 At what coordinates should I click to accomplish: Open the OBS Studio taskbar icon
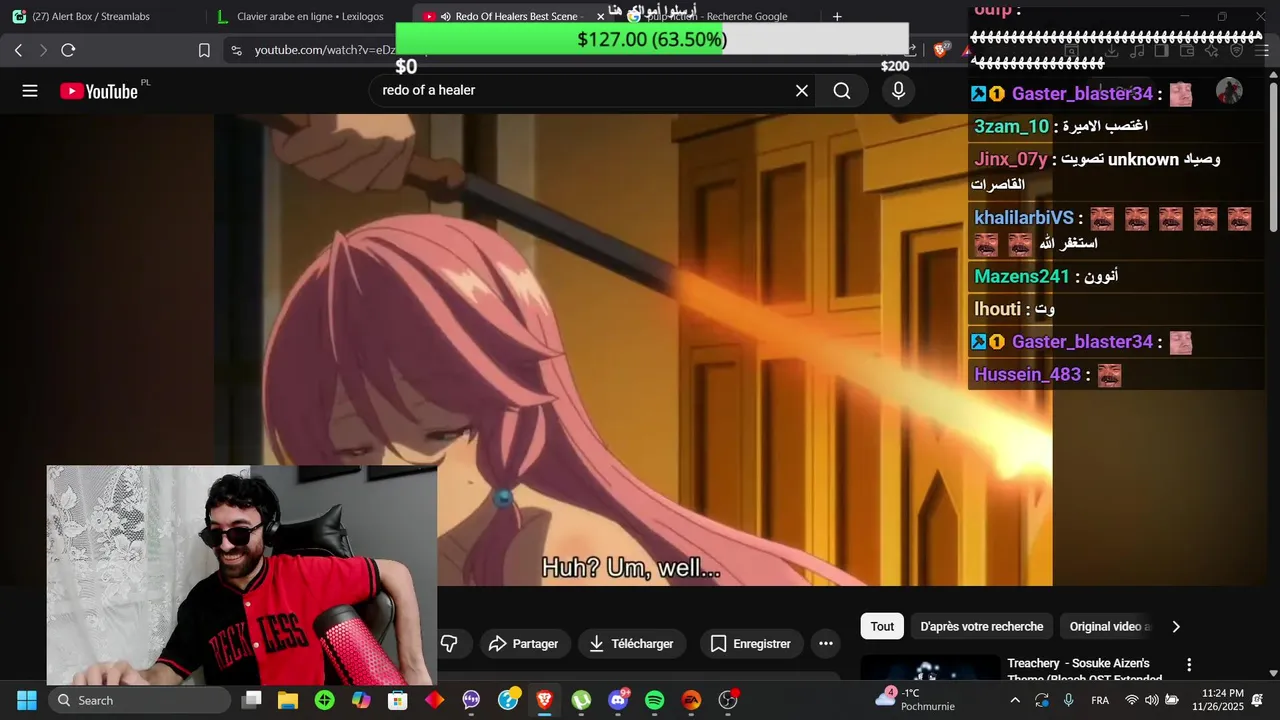click(728, 700)
